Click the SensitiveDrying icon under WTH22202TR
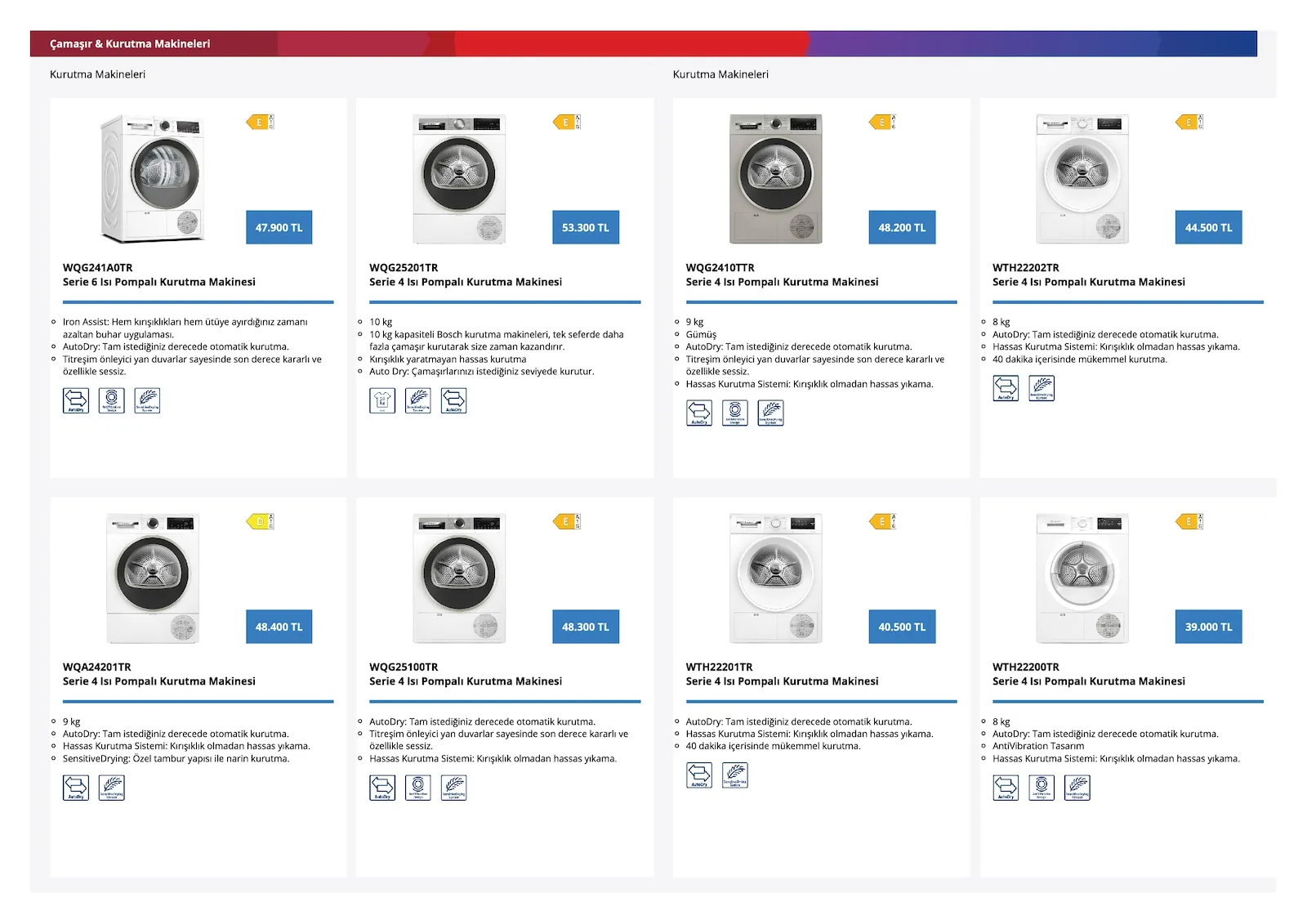Screen dimensions: 1307x924 click(1042, 388)
